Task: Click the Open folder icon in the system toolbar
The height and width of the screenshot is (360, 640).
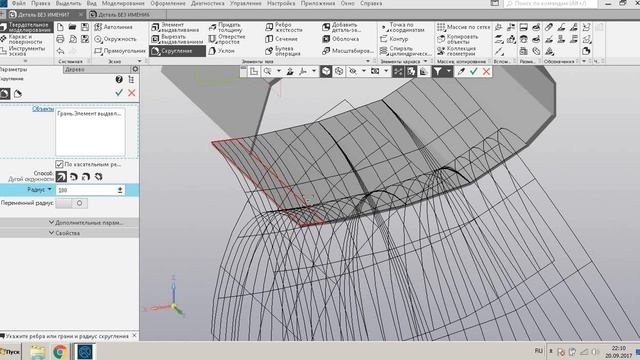Action: (73, 27)
